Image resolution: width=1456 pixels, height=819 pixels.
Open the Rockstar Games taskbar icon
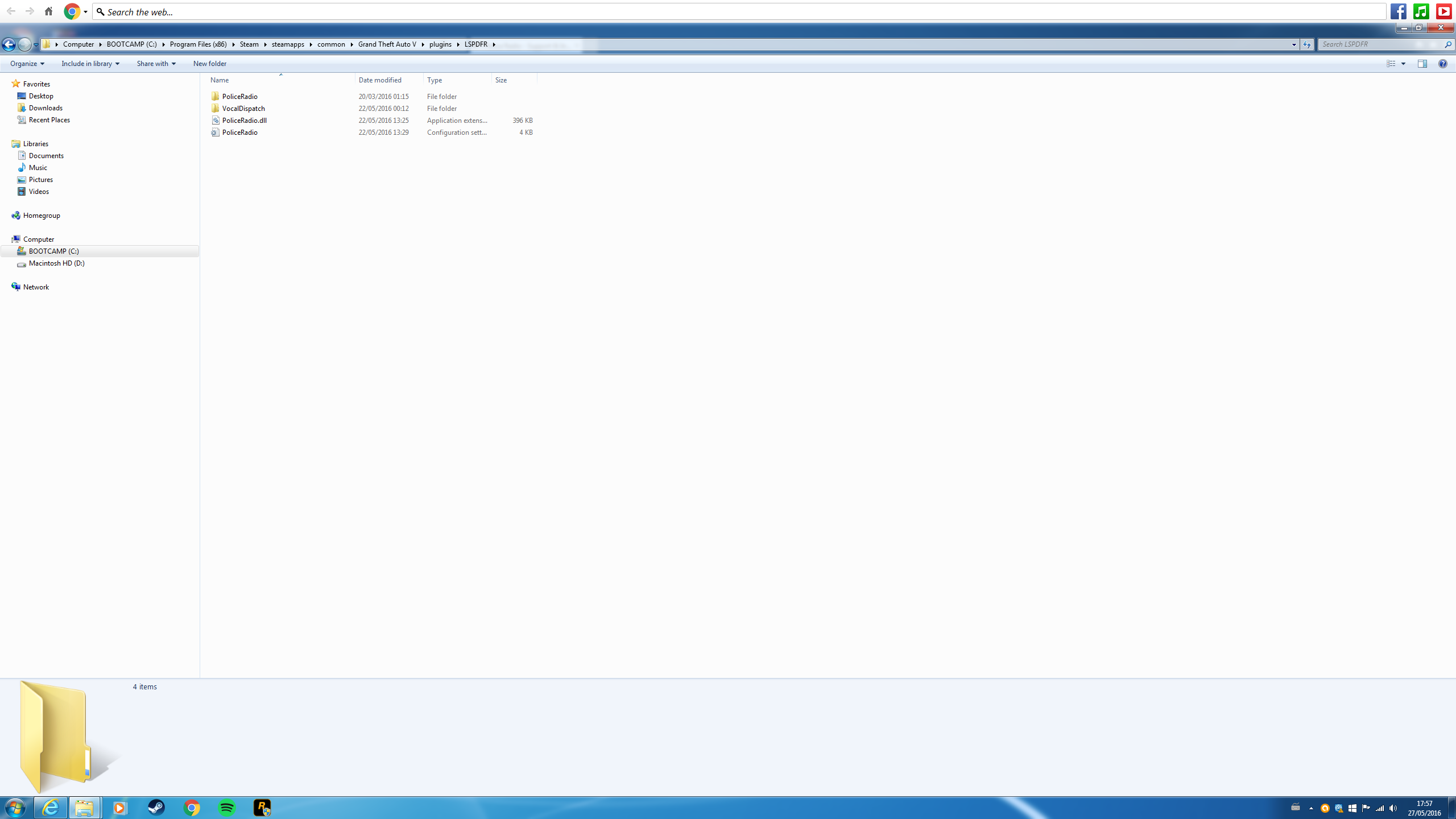point(262,808)
